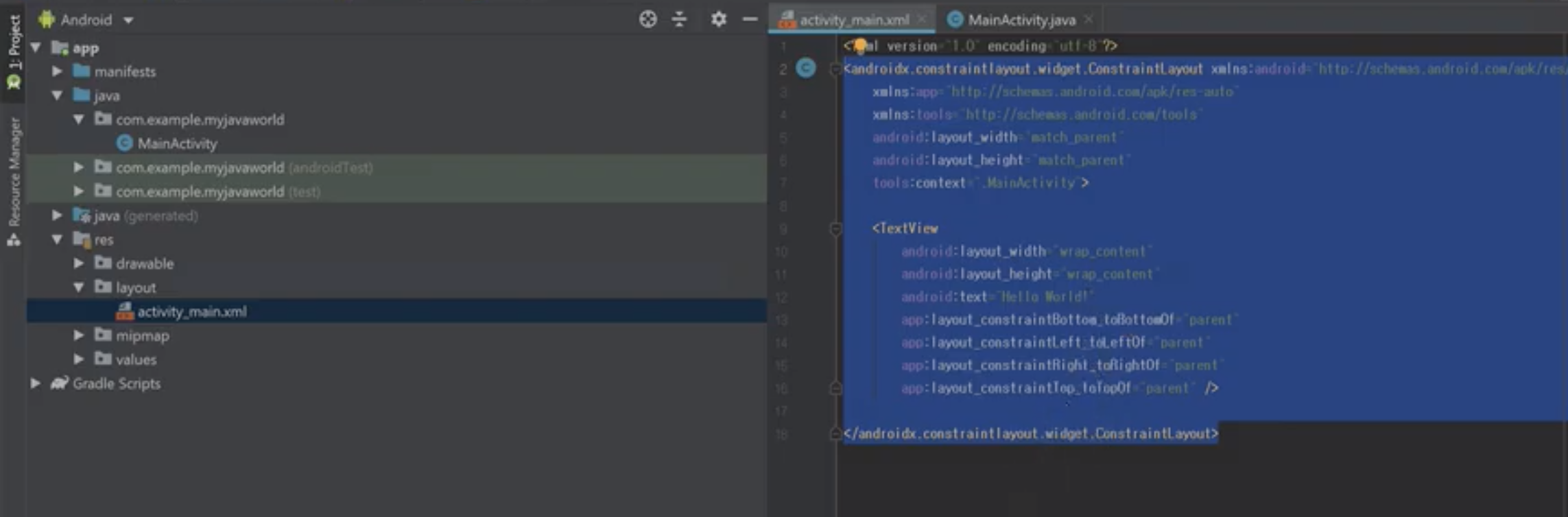Click the Android robot icon in panel header
This screenshot has width=1568, height=517.
(x=47, y=19)
